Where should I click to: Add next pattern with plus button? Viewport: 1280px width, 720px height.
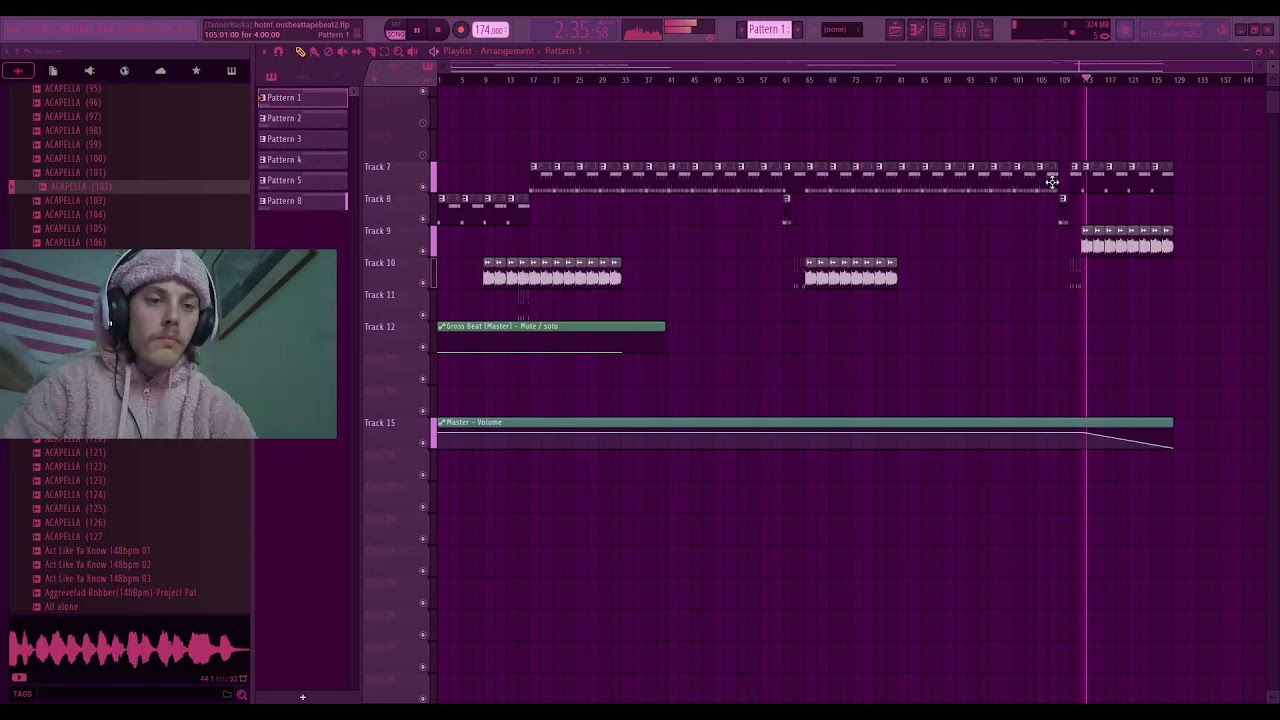pos(797,29)
